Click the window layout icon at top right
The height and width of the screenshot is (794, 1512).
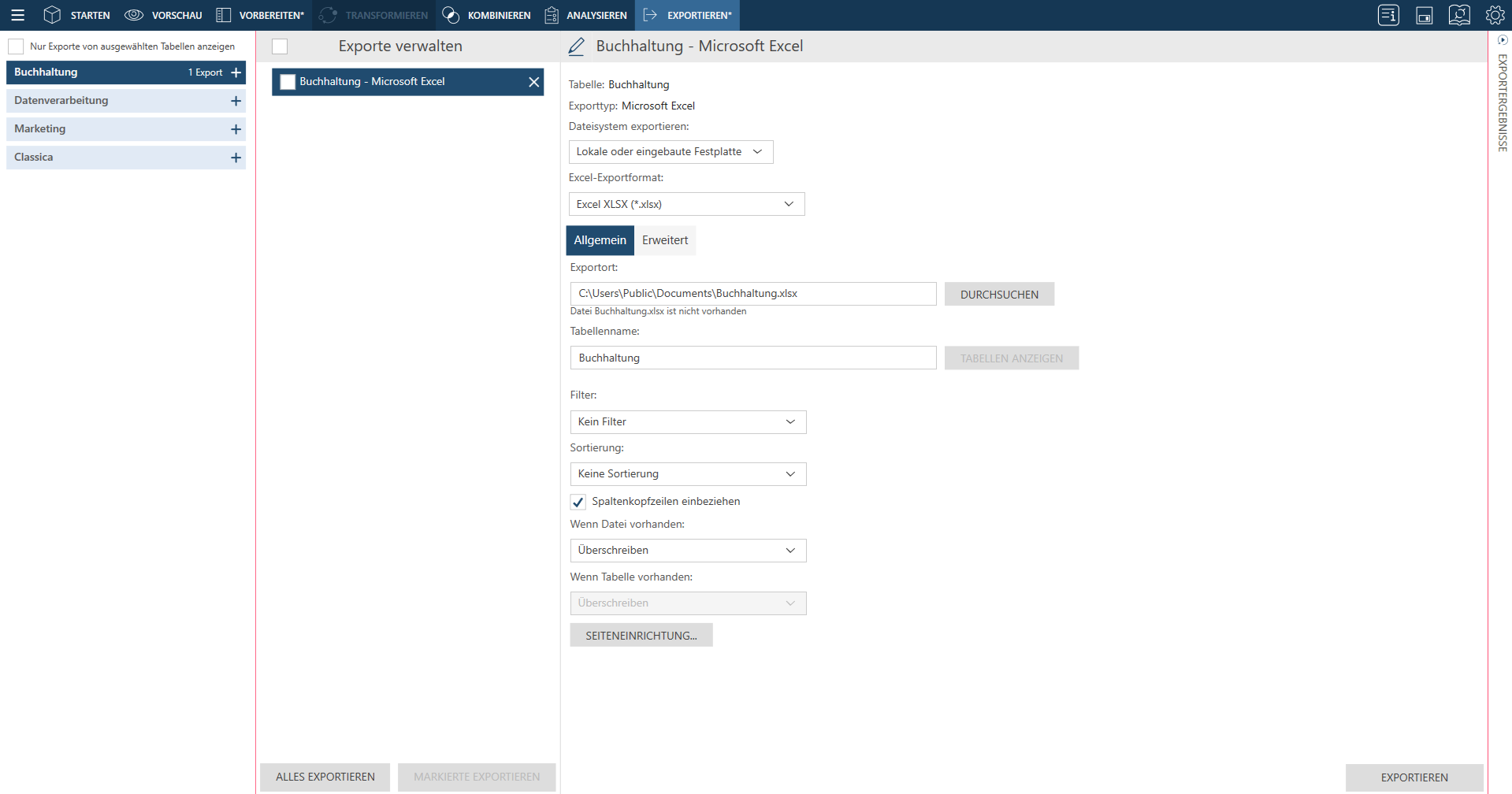point(1424,15)
